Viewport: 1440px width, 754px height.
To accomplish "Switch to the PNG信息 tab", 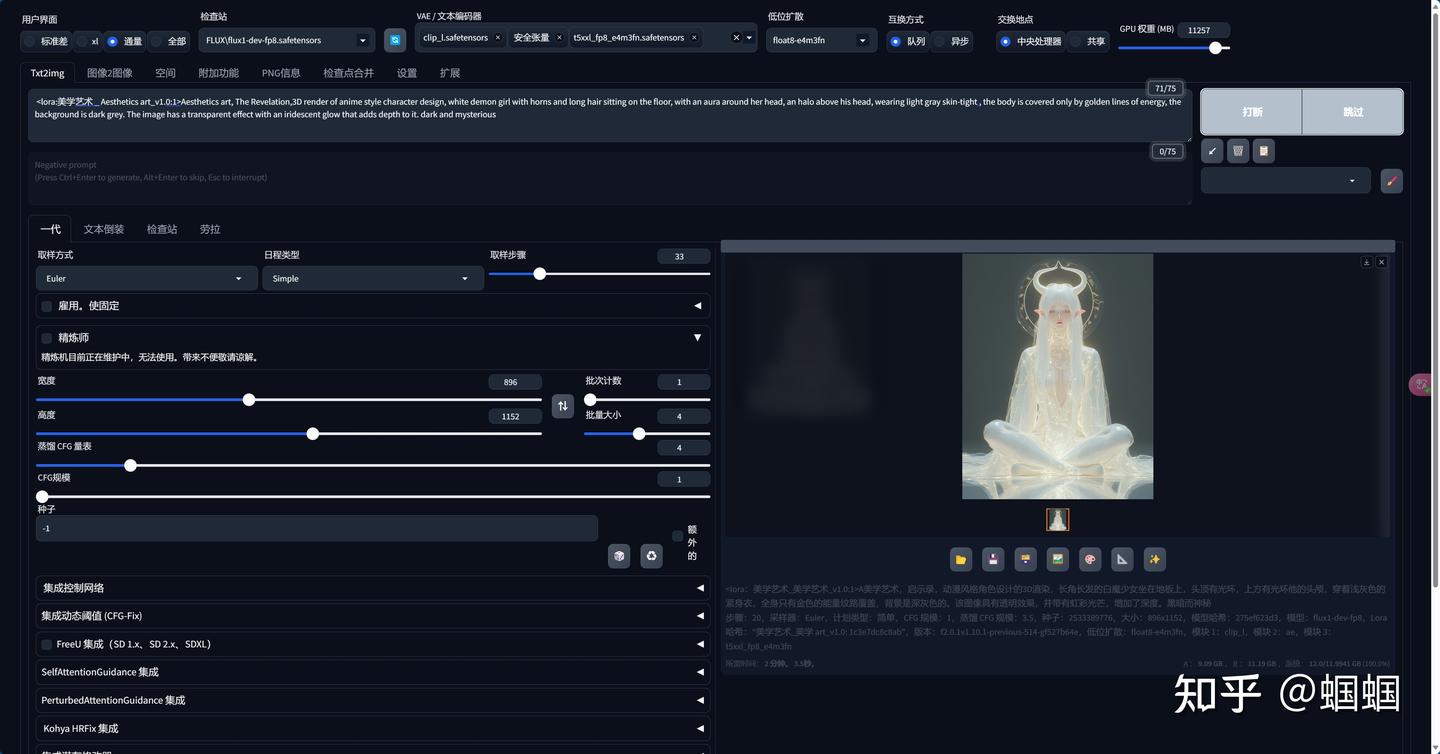I will pyautogui.click(x=281, y=73).
